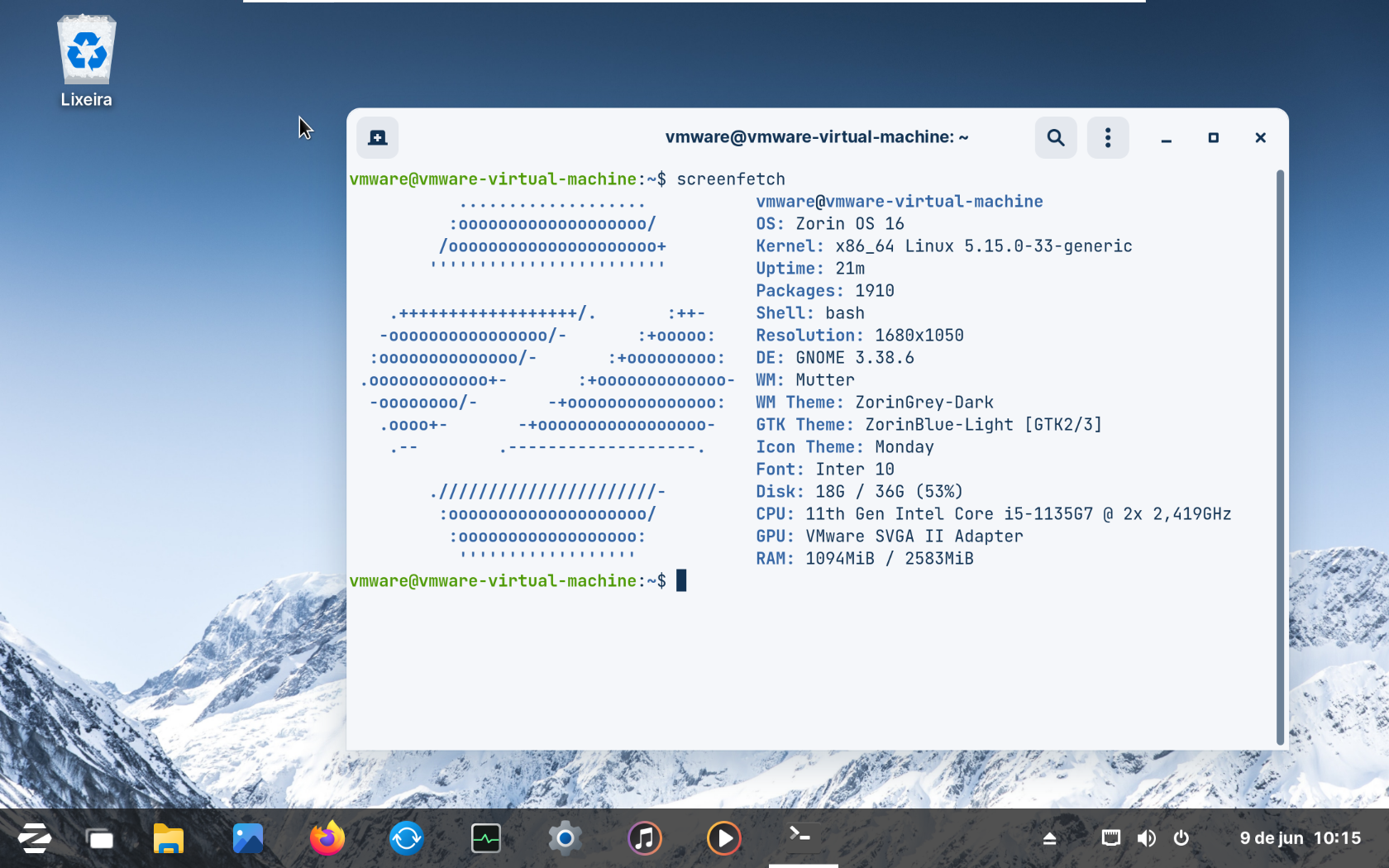
Task: Click the Shell: bash line
Action: pos(810,313)
